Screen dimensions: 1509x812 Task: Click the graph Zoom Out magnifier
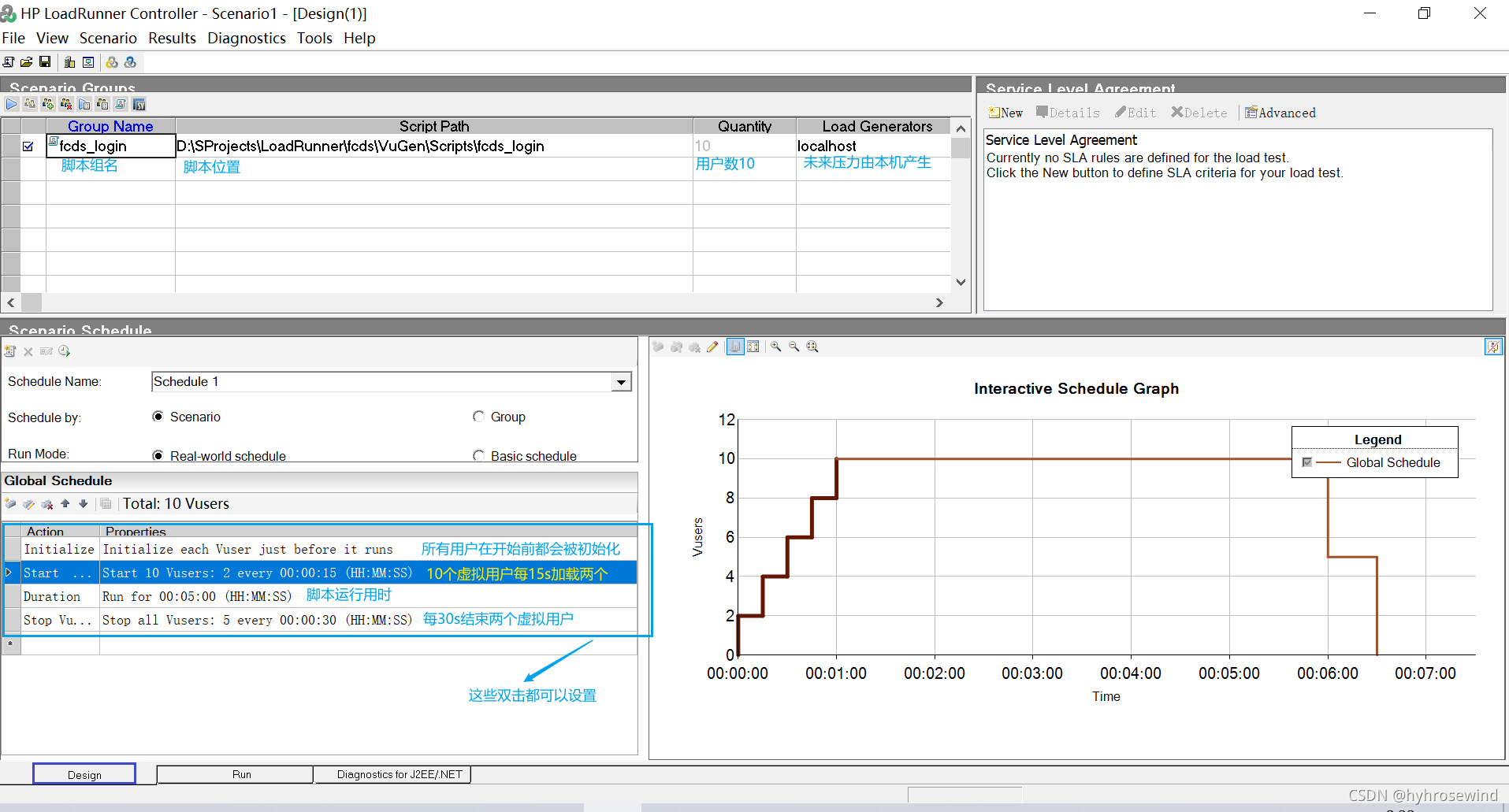[x=794, y=347]
